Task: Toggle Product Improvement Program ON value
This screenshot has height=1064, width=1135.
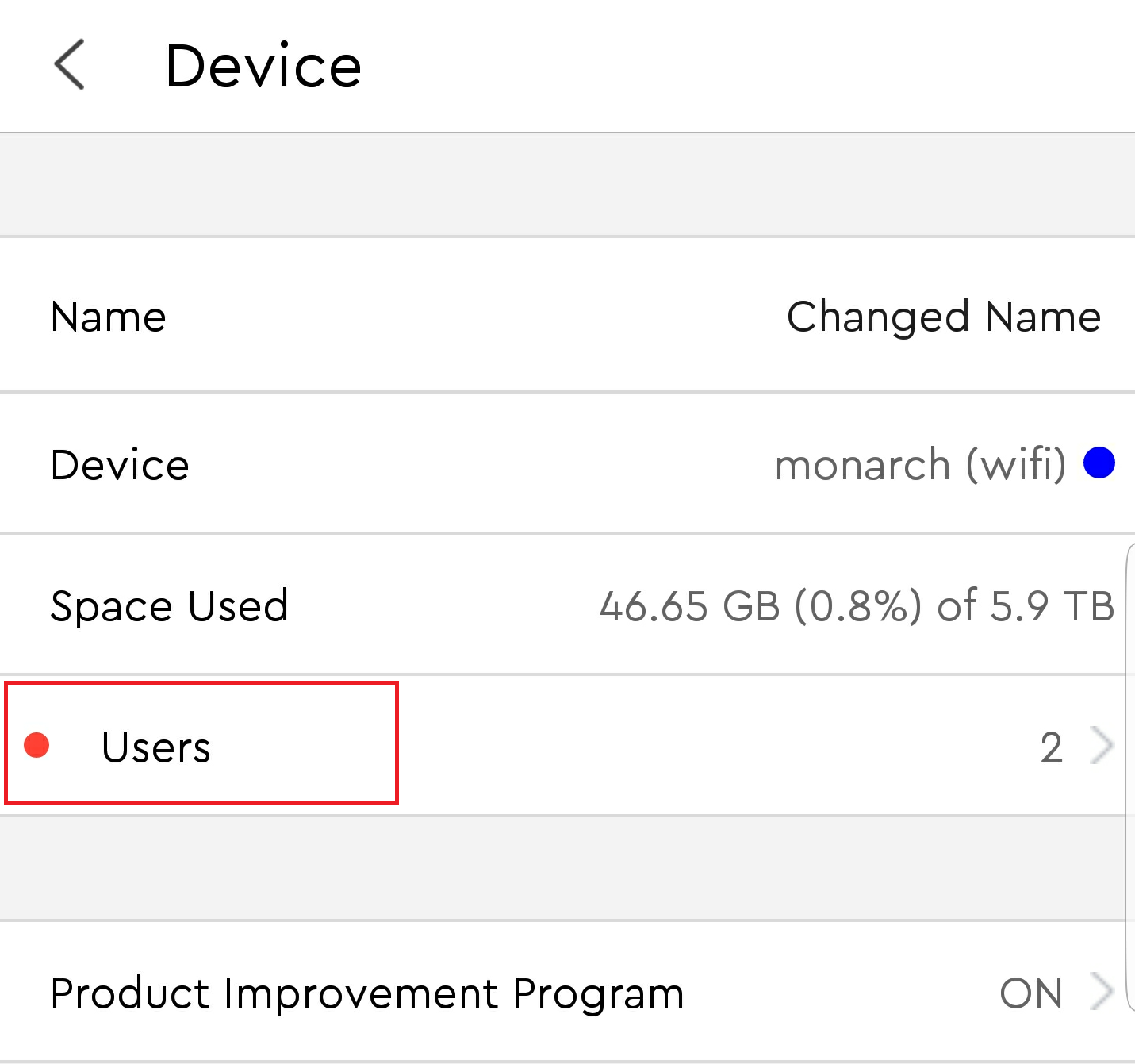Action: pyautogui.click(x=1031, y=993)
